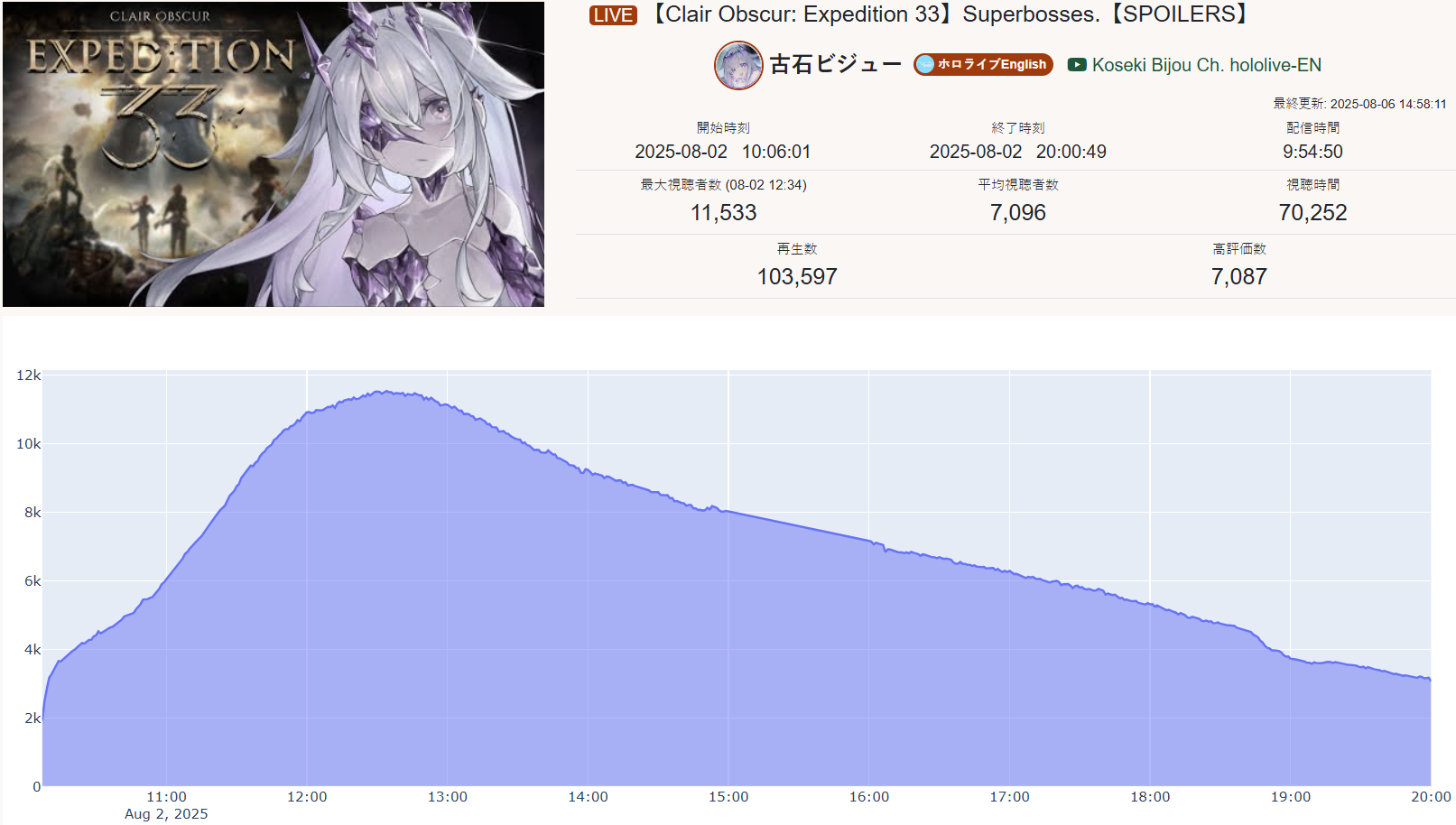Click Koseki Bijou round avatar icon
This screenshot has height=825, width=1456.
(738, 65)
